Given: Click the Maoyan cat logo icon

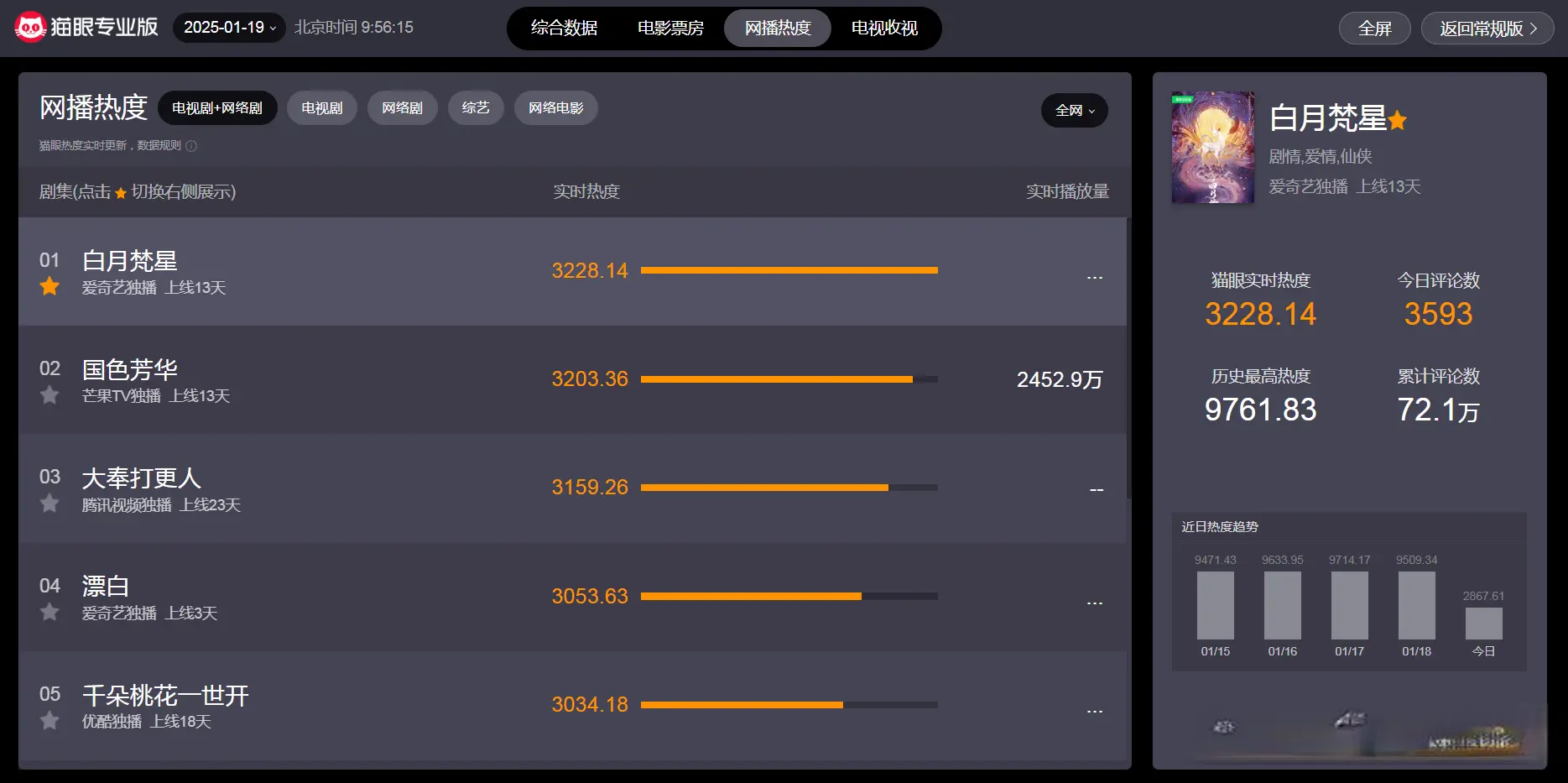Looking at the screenshot, I should point(30,28).
